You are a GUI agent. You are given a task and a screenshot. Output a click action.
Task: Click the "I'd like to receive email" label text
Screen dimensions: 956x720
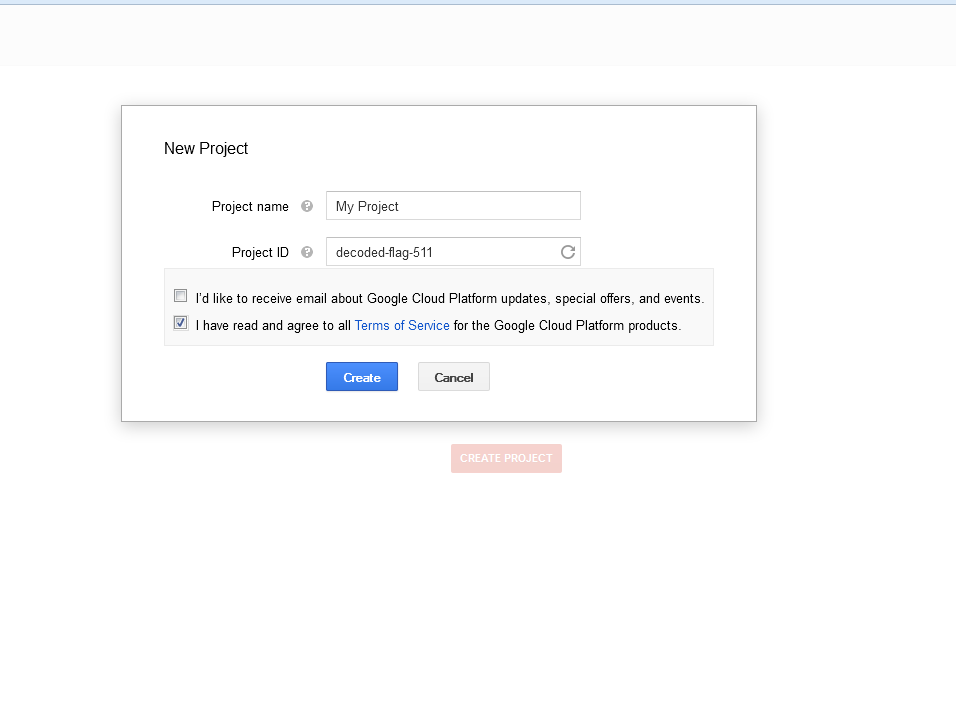click(450, 299)
